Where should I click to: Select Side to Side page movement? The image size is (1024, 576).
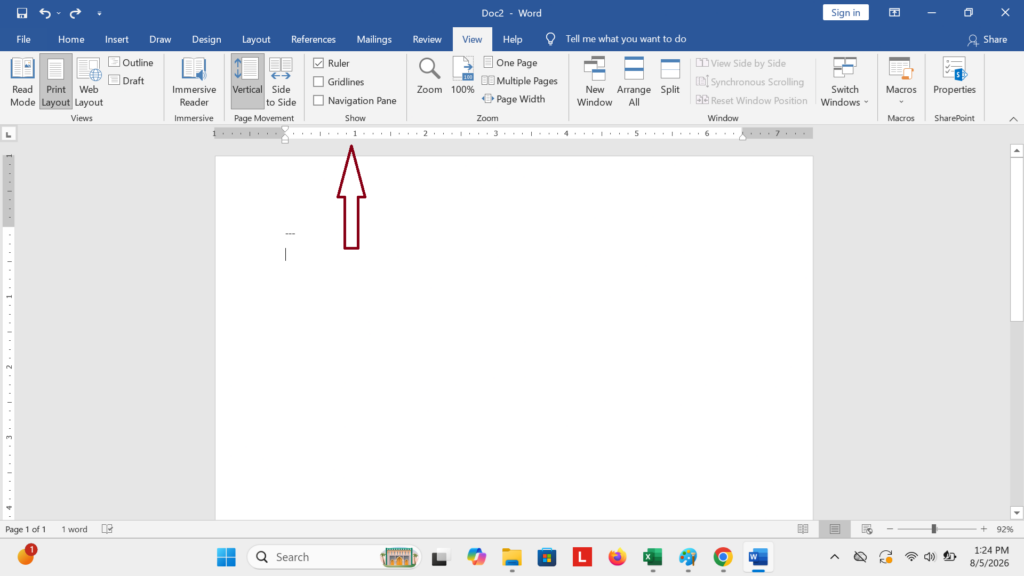[281, 82]
